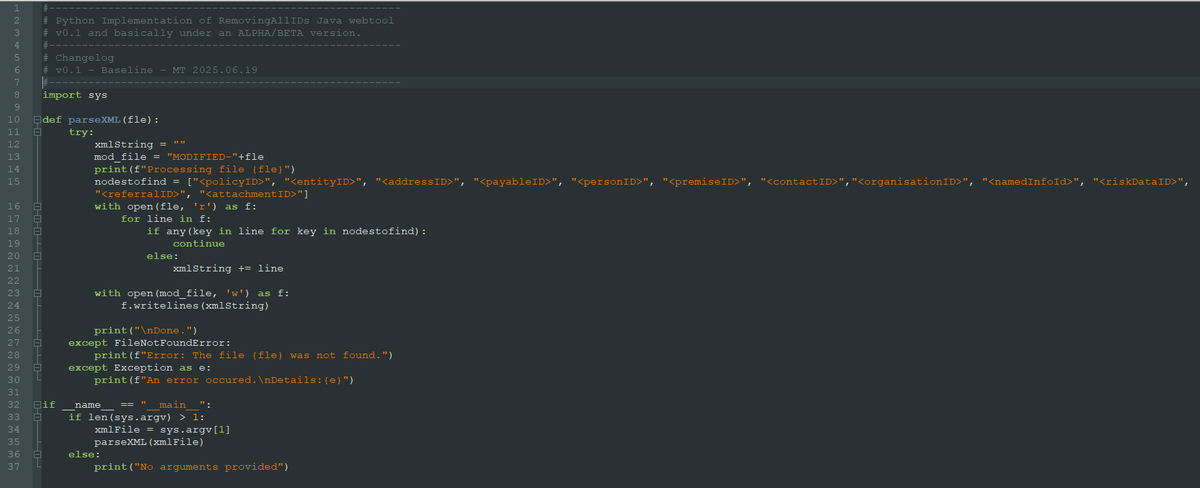Fold the else block on line 36
The height and width of the screenshot is (488, 1200).
pyautogui.click(x=37, y=454)
